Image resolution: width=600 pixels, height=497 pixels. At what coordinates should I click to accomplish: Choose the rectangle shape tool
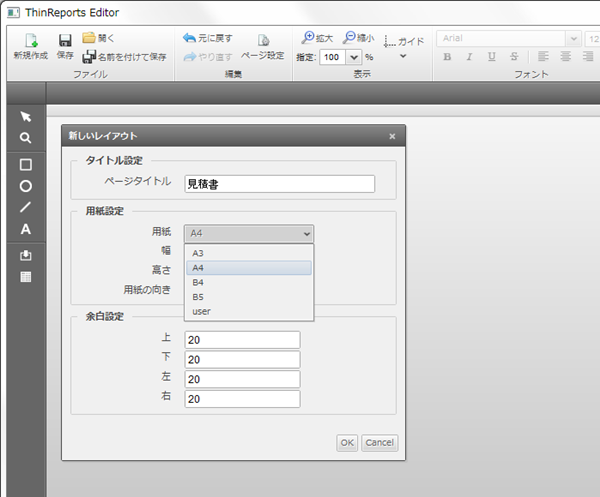(x=26, y=164)
